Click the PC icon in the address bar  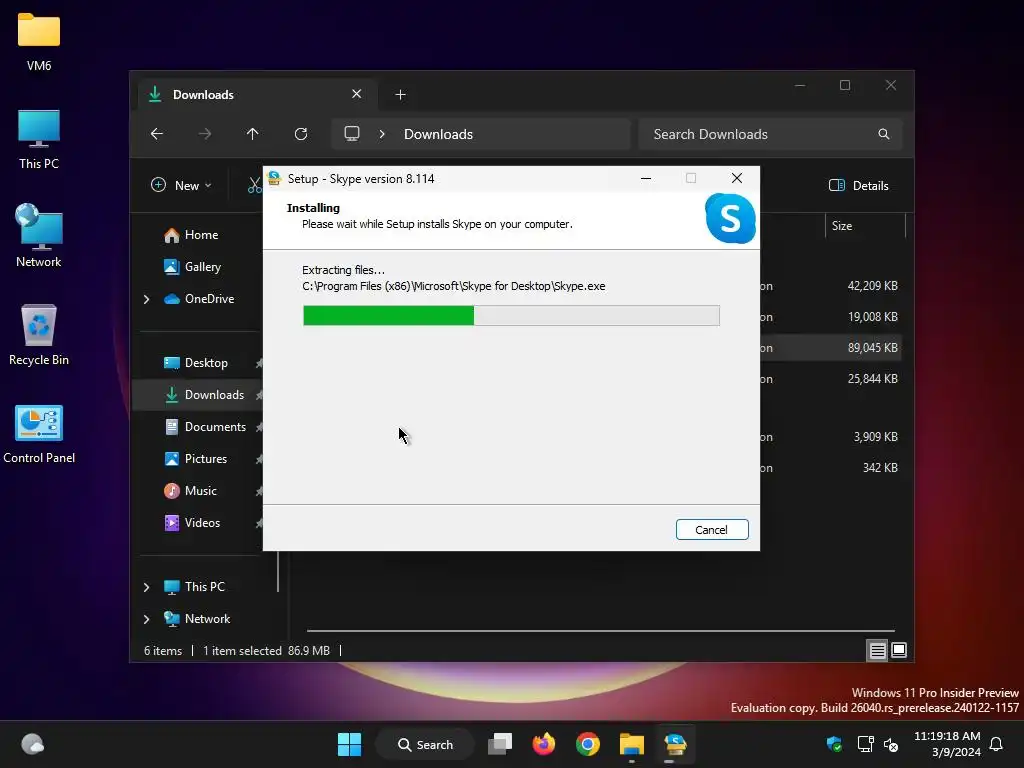[352, 134]
